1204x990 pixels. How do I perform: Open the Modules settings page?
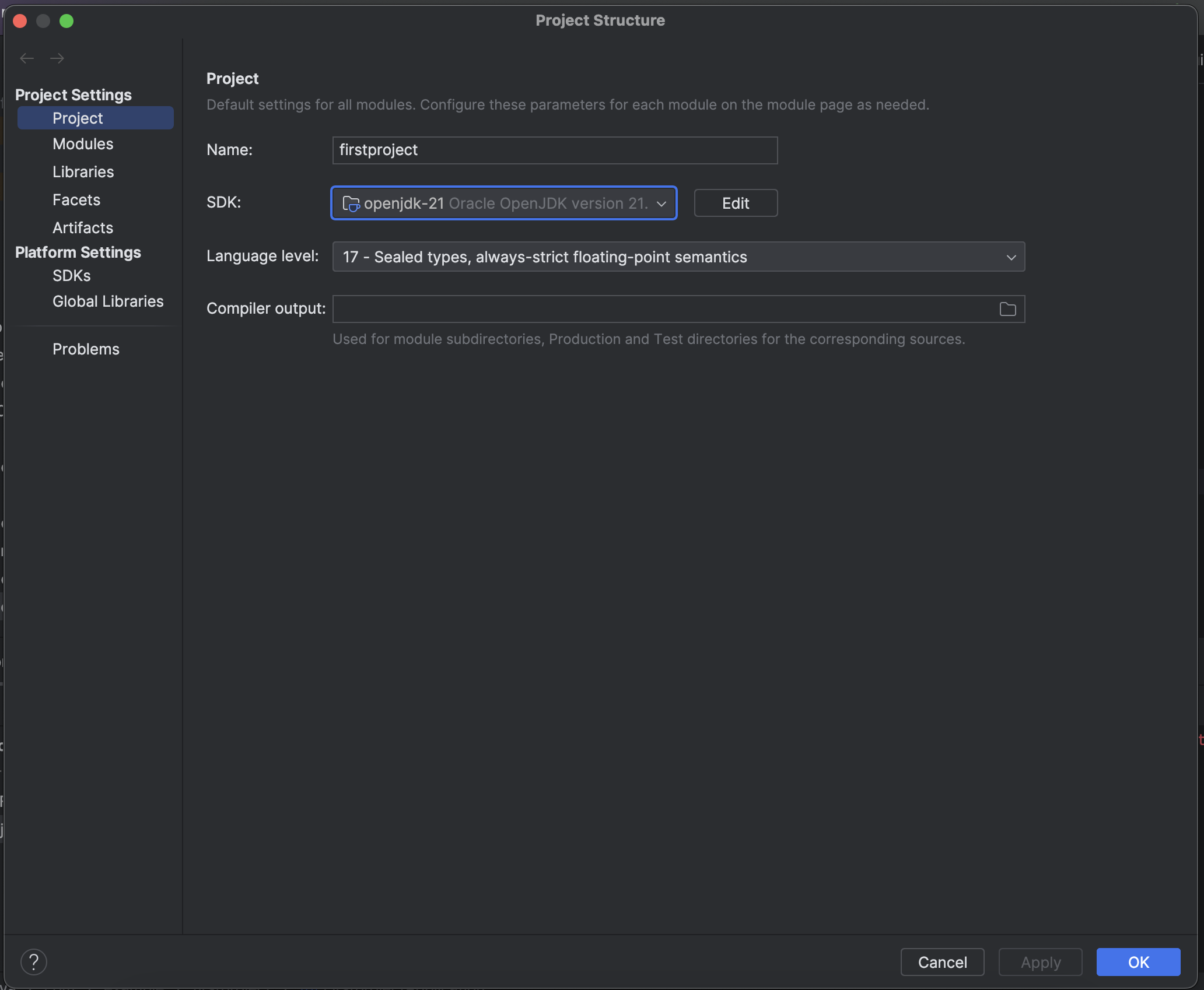click(x=83, y=144)
